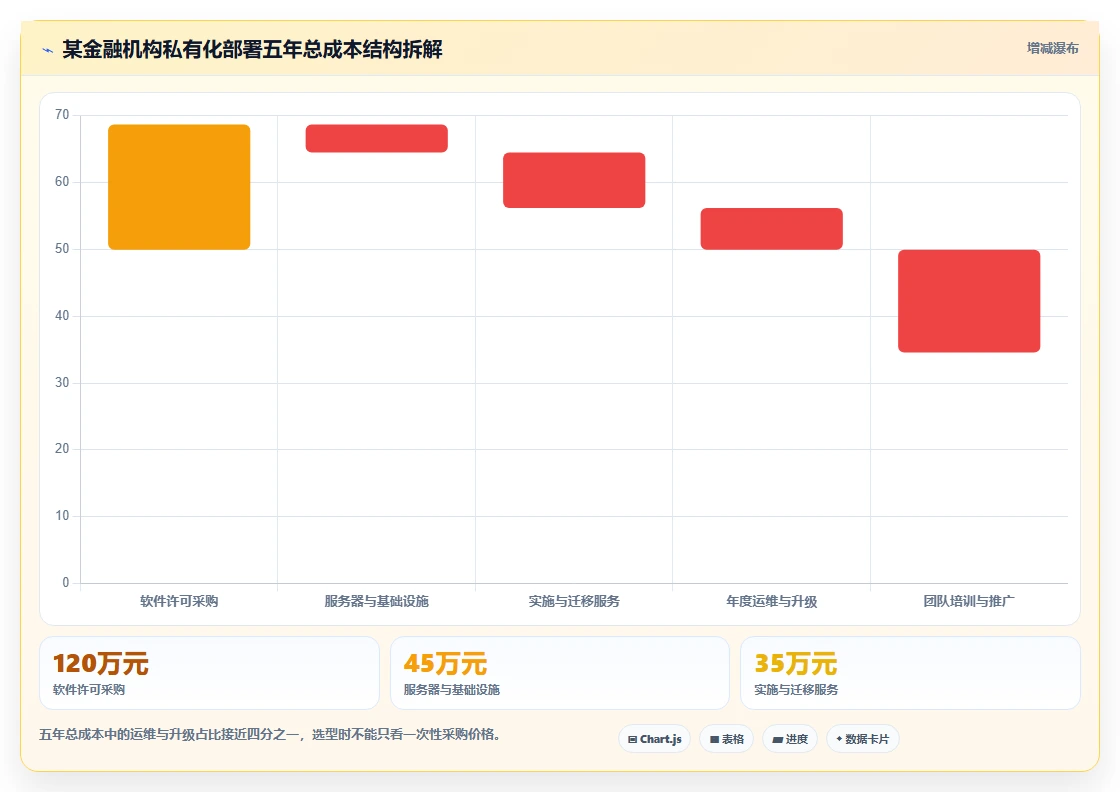Click the 服务器与基础设施 x-axis label
Screen dimensions: 1120x792
(x=376, y=601)
